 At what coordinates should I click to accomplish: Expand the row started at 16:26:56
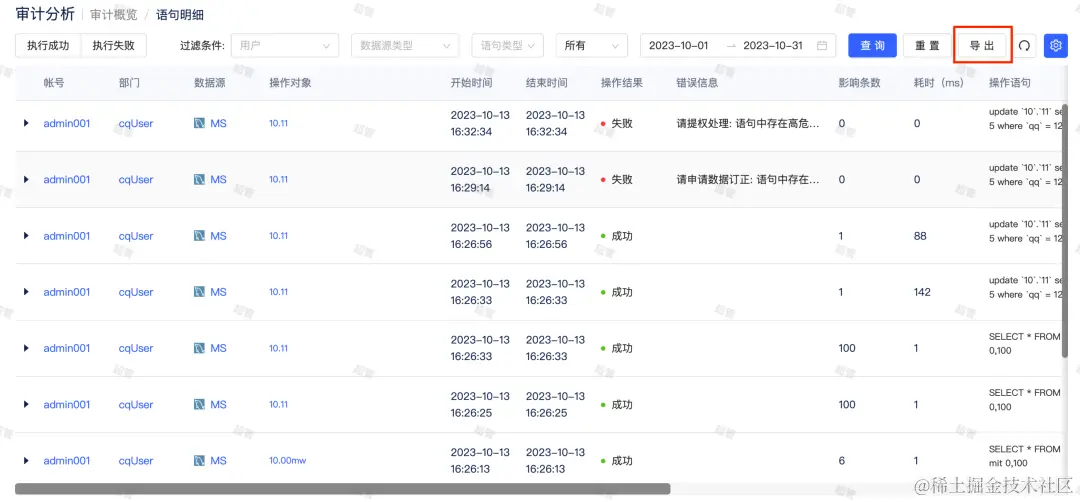point(26,236)
